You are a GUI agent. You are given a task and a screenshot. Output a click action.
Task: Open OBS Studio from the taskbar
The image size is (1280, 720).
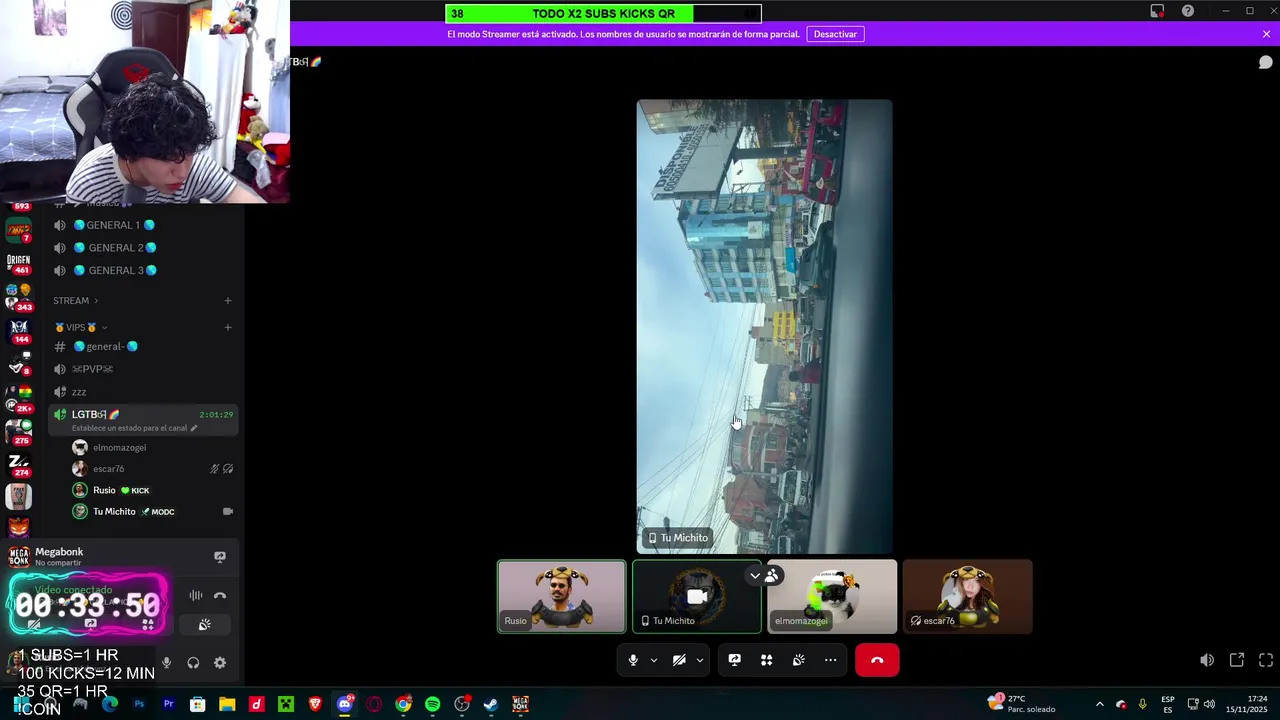(462, 705)
